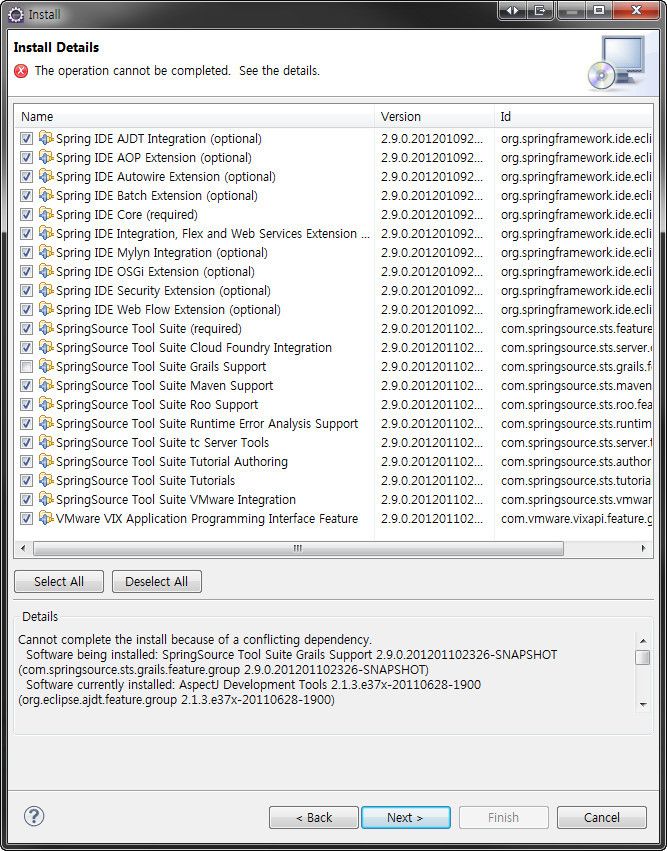Click the feature icon beside Spring IDE Batch Extension
The width and height of the screenshot is (667, 851).
[46, 195]
